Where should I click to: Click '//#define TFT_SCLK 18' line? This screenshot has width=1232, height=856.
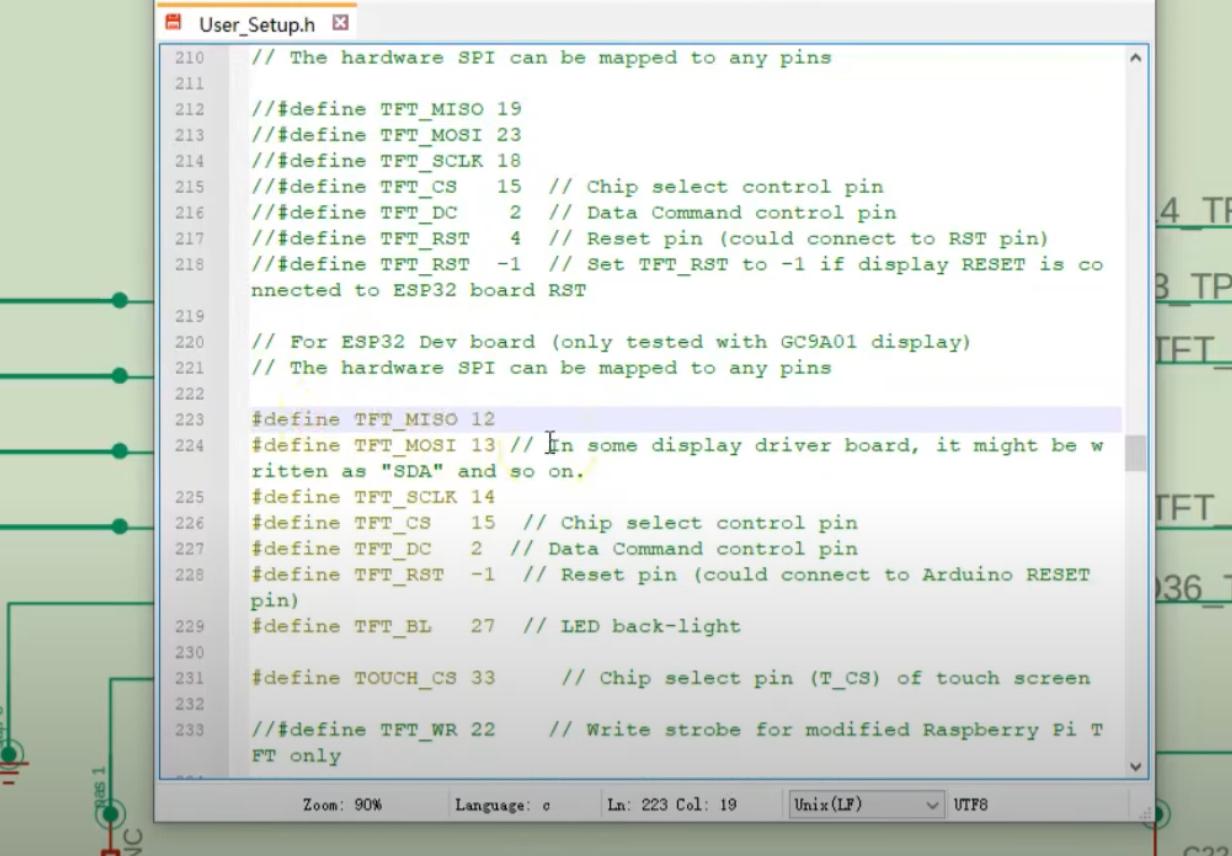click(x=386, y=161)
